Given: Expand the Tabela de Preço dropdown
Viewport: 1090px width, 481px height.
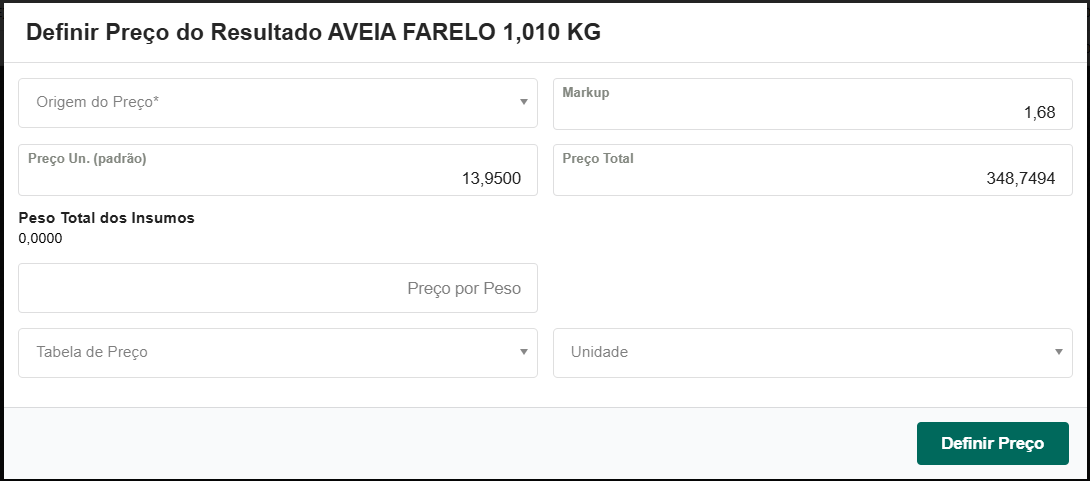Looking at the screenshot, I should click(x=270, y=352).
